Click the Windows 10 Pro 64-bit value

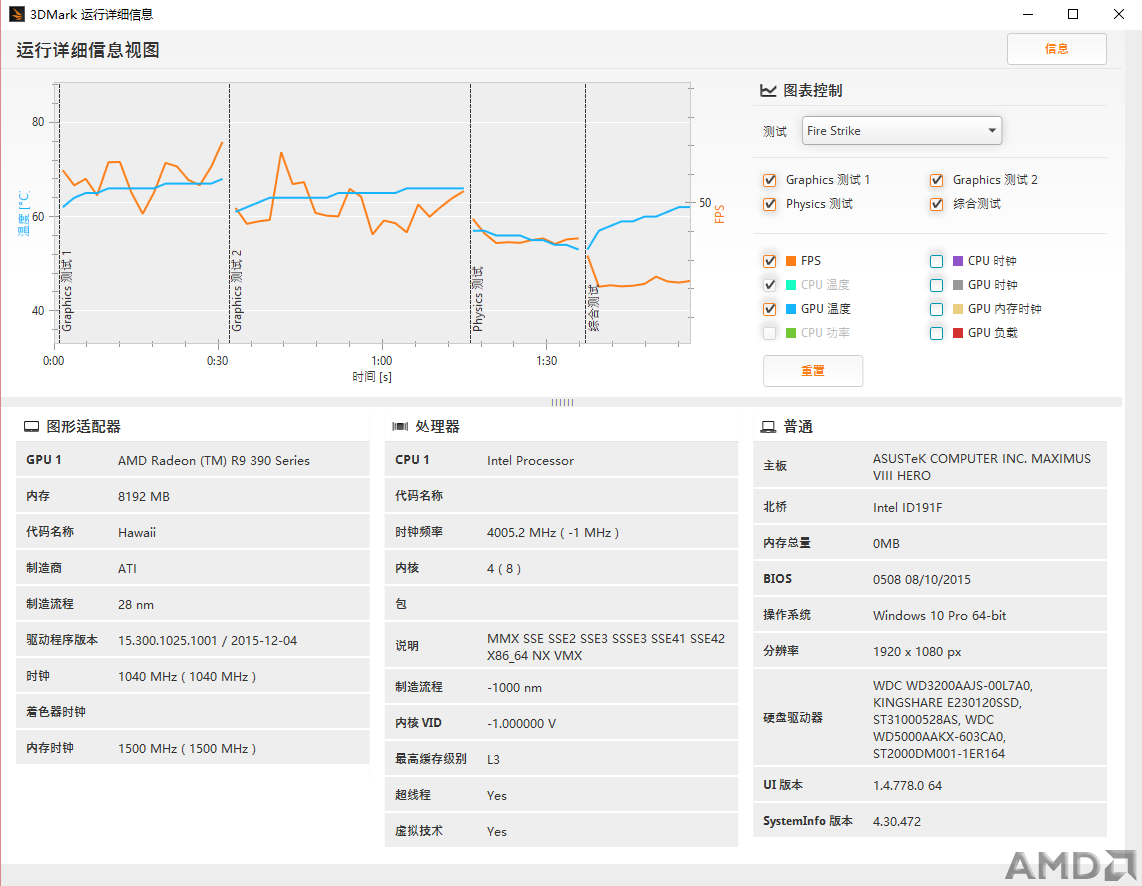click(940, 616)
